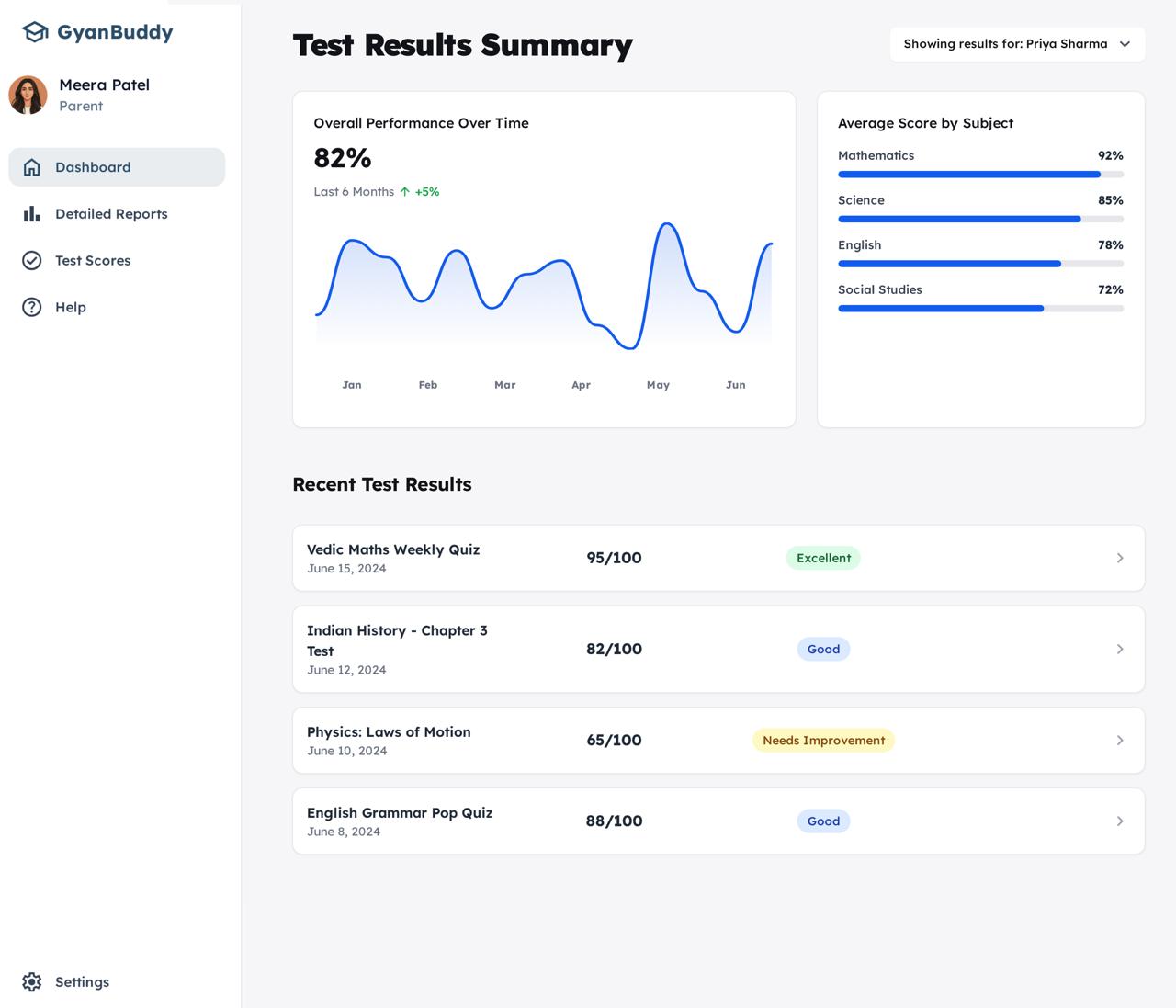
Task: Click the green upward trend arrow
Action: 404,192
